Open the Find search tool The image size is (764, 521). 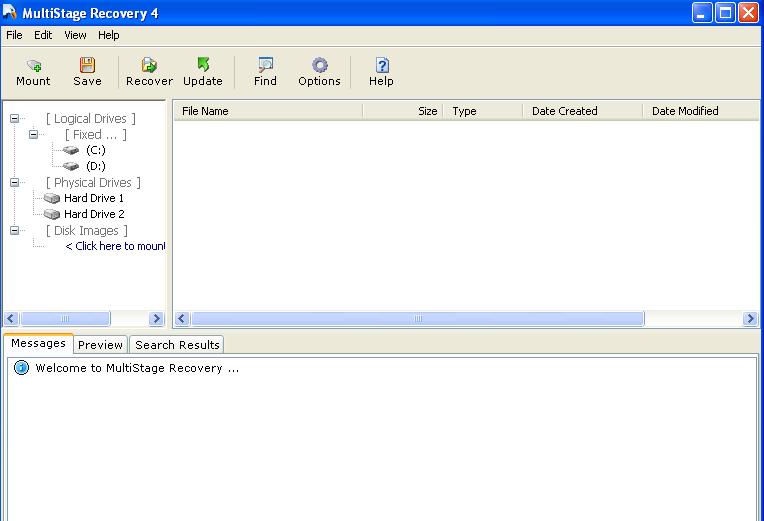(266, 65)
